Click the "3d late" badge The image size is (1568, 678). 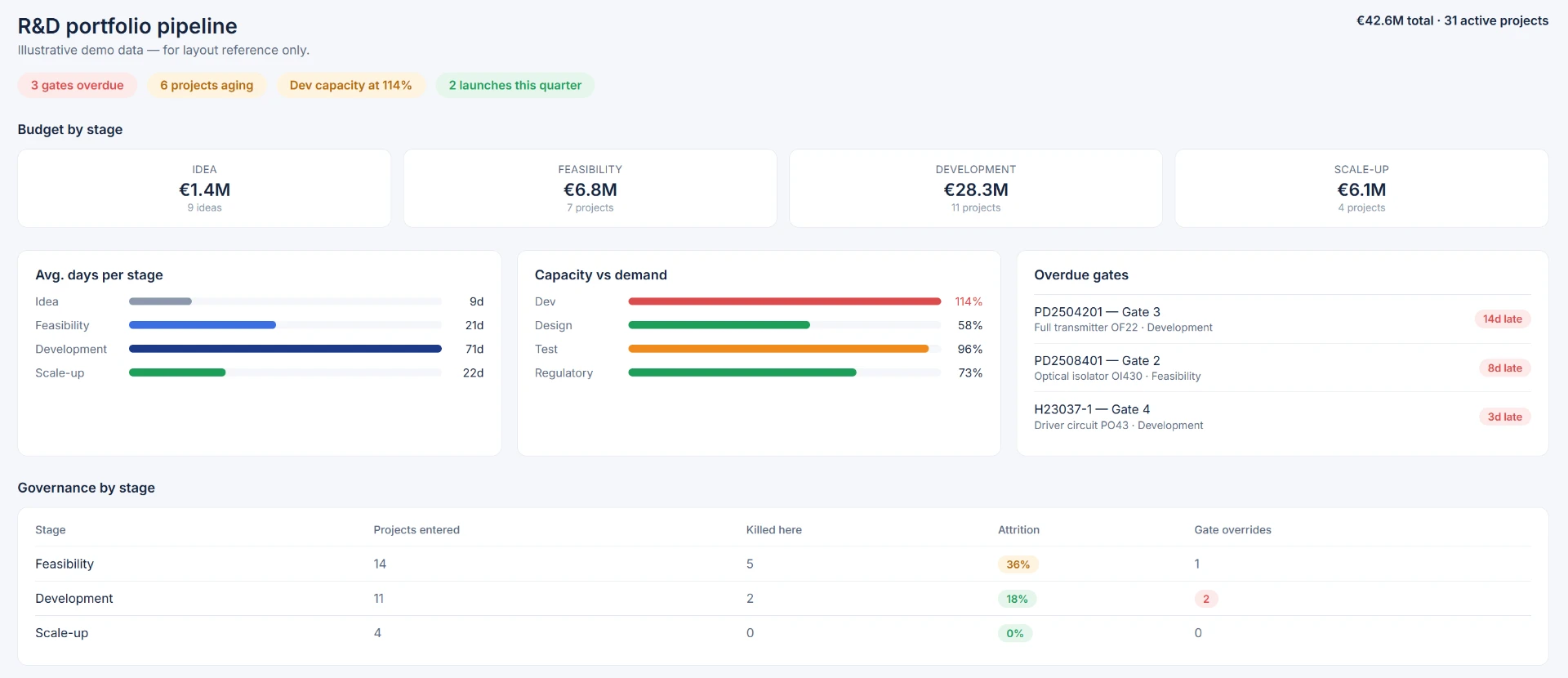(x=1504, y=417)
